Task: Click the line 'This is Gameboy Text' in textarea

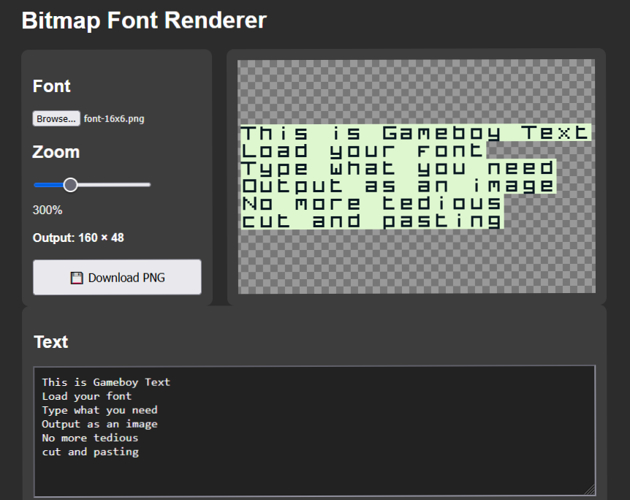Action: 106,382
